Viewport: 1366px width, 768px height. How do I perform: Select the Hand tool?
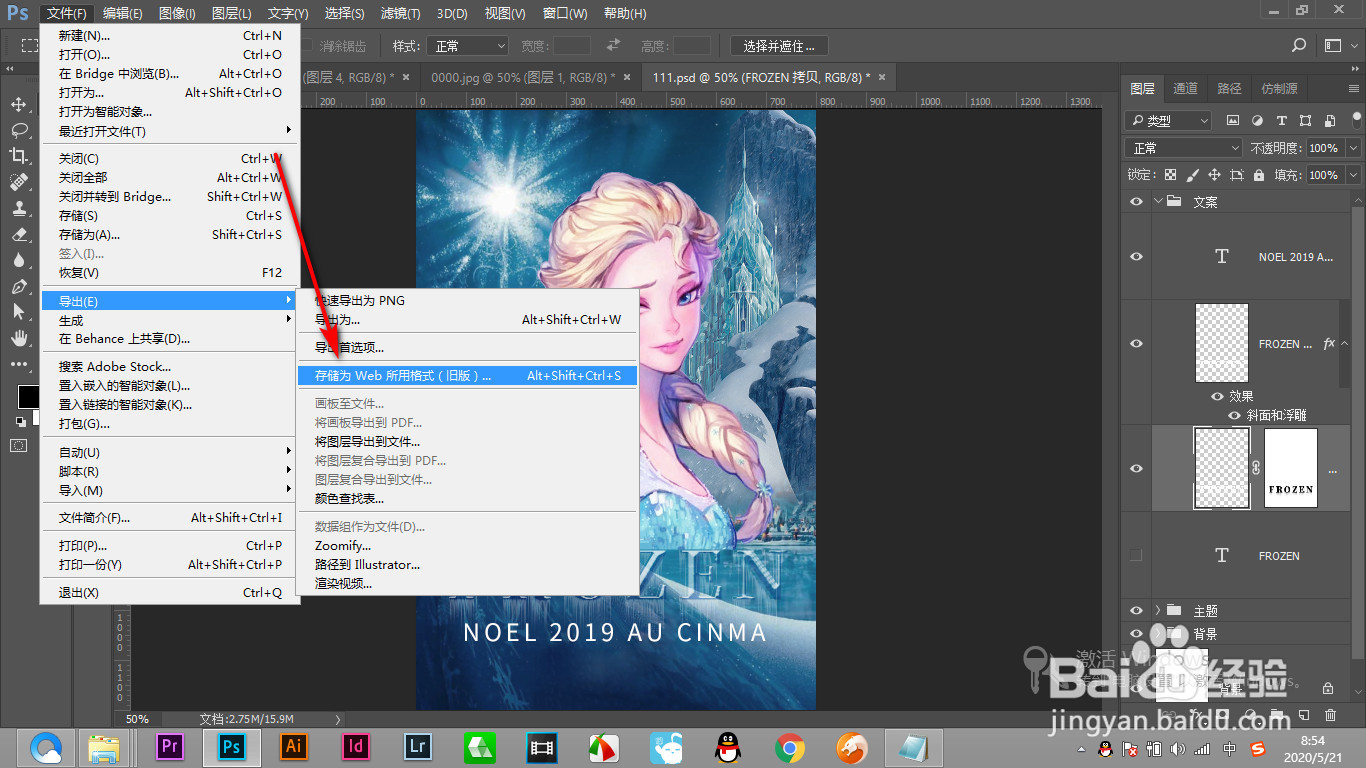pyautogui.click(x=19, y=338)
